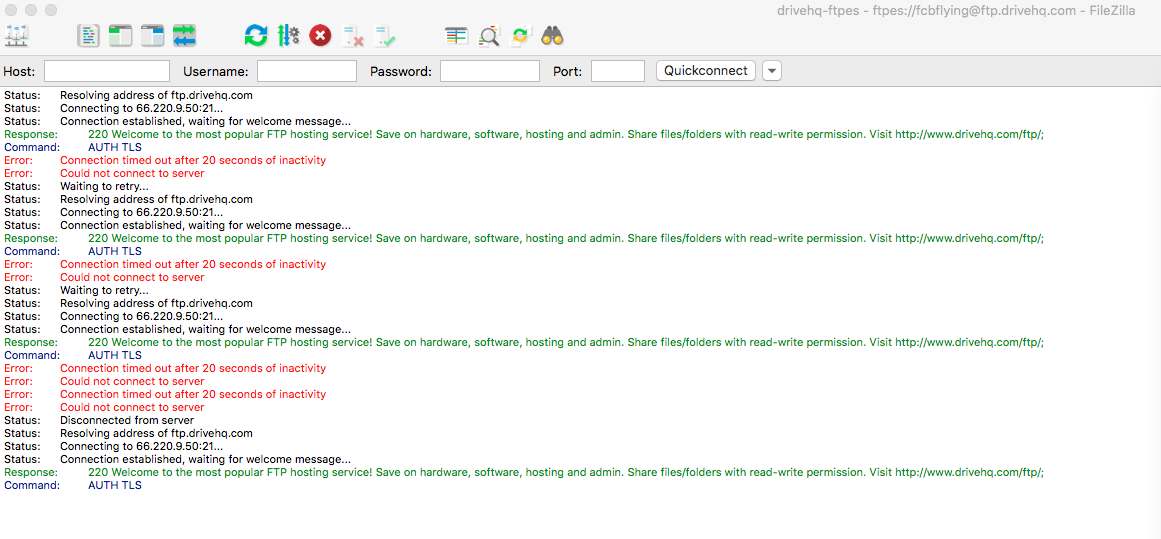Focus the Username input field
Screen dimensions: 1161x539
pyautogui.click(x=307, y=71)
